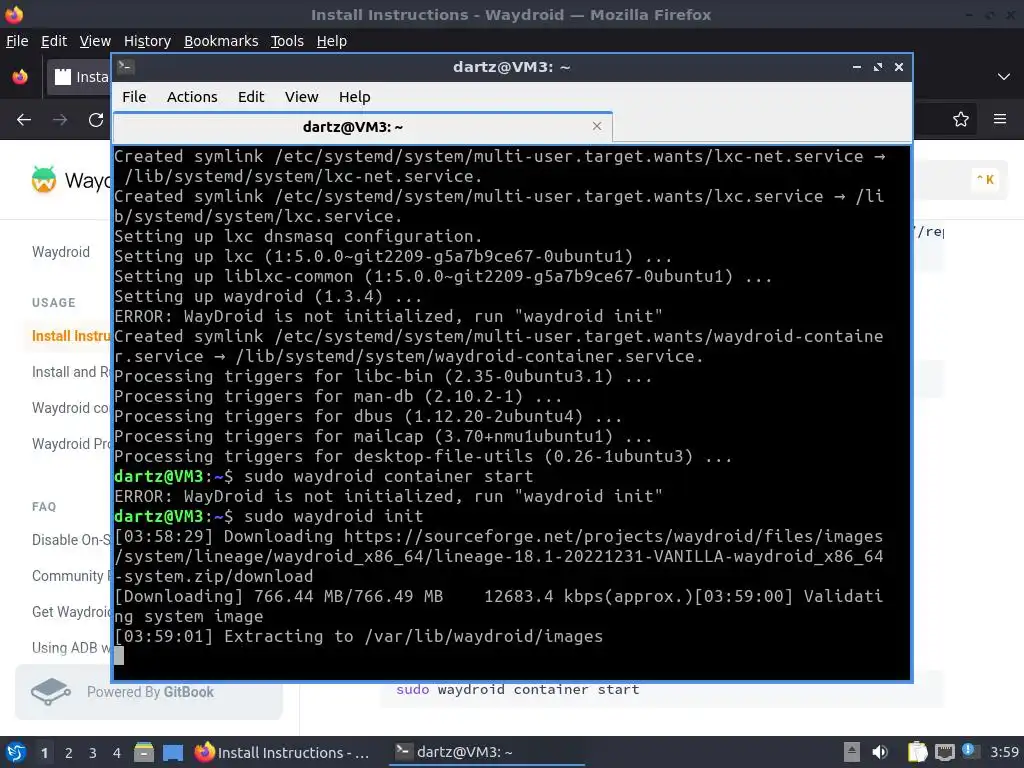Open Firefox File menu
The image size is (1024, 768).
[17, 41]
